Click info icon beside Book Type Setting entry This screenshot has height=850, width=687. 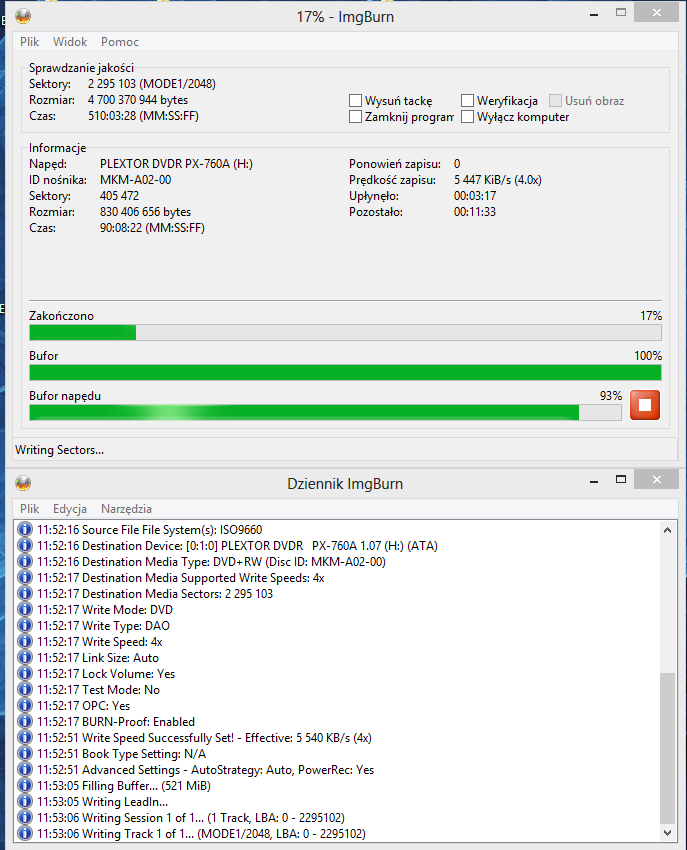[24, 753]
